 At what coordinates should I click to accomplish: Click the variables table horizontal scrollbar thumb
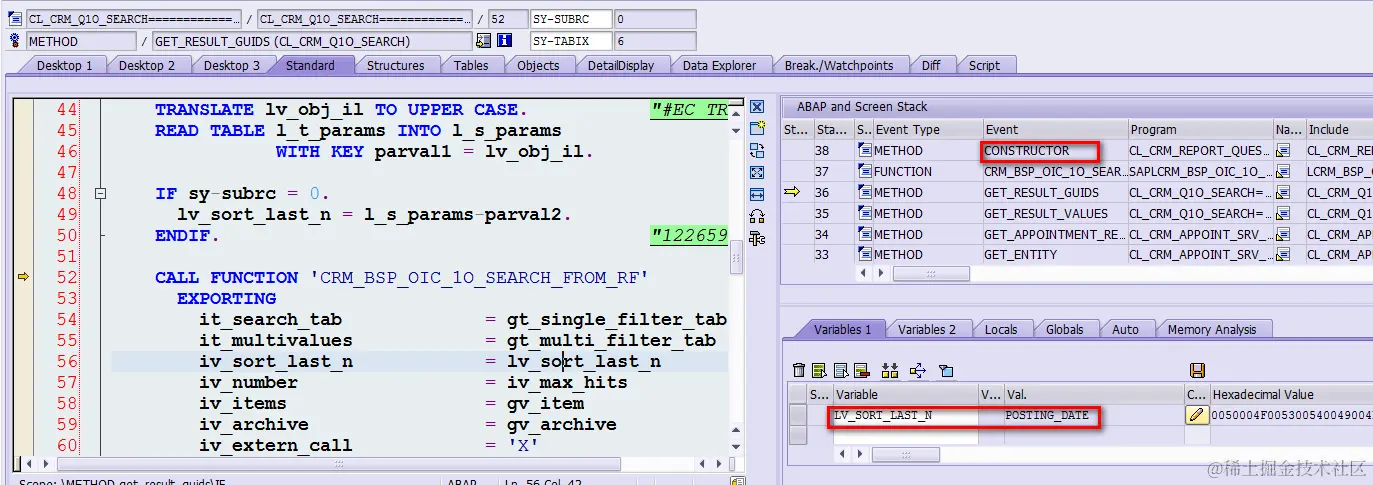(x=905, y=455)
